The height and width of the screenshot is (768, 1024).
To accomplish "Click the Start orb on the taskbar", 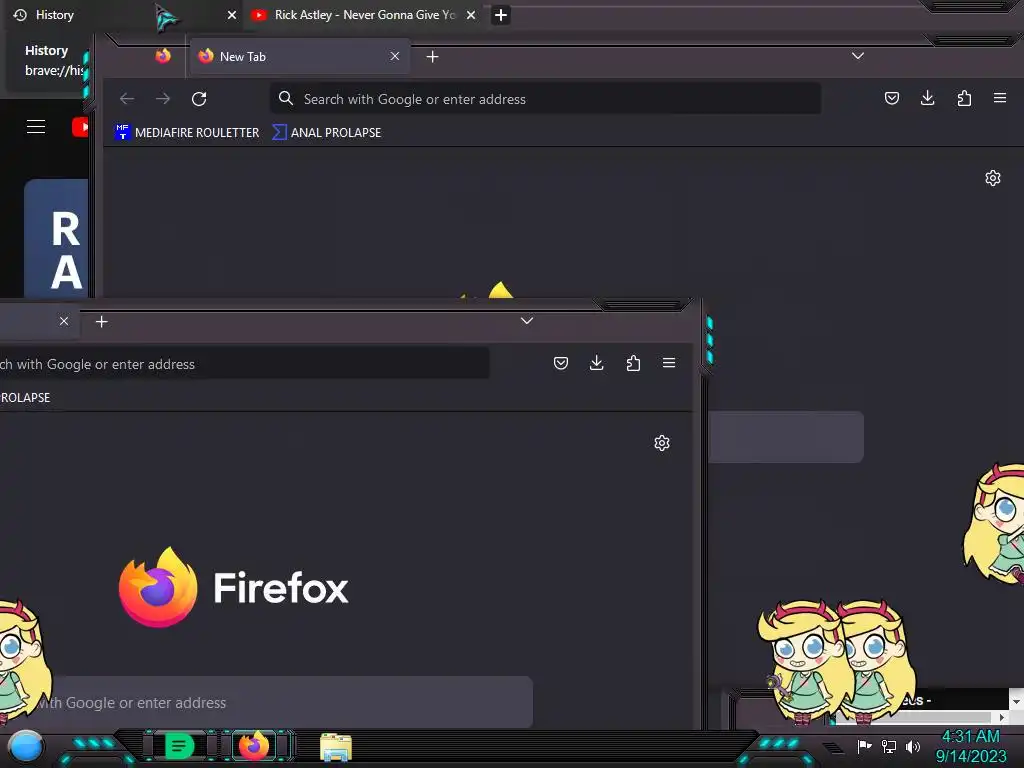I will tap(26, 746).
